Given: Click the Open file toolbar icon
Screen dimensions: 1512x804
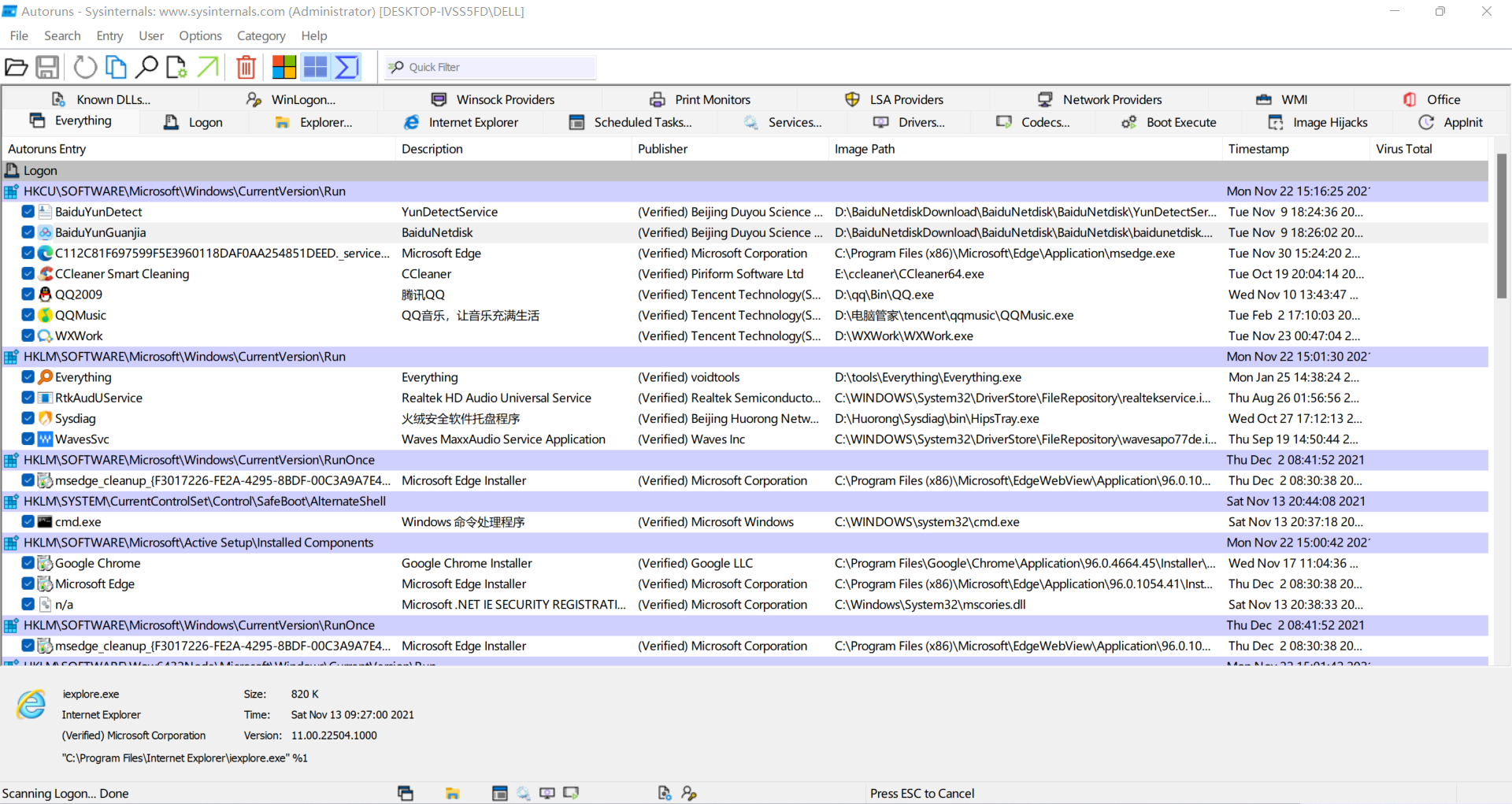Looking at the screenshot, I should pyautogui.click(x=16, y=68).
